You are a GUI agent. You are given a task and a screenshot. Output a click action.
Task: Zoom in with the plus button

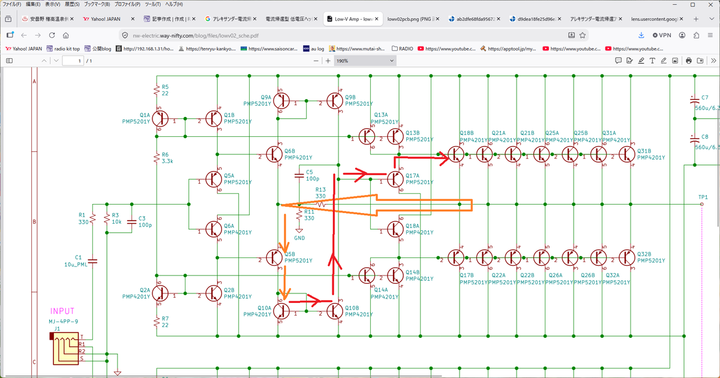[328, 61]
